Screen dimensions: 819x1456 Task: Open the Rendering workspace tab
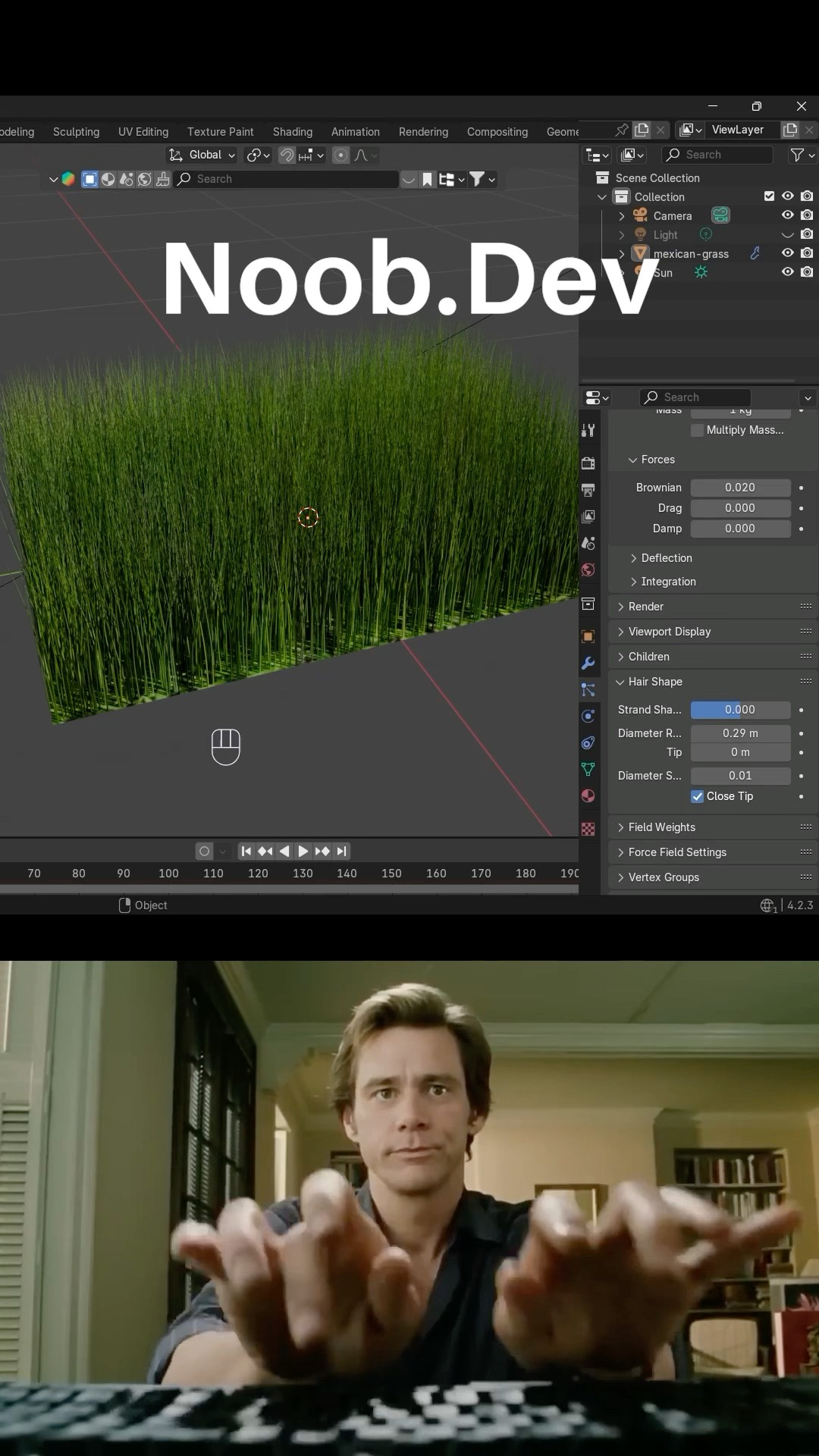pyautogui.click(x=423, y=132)
